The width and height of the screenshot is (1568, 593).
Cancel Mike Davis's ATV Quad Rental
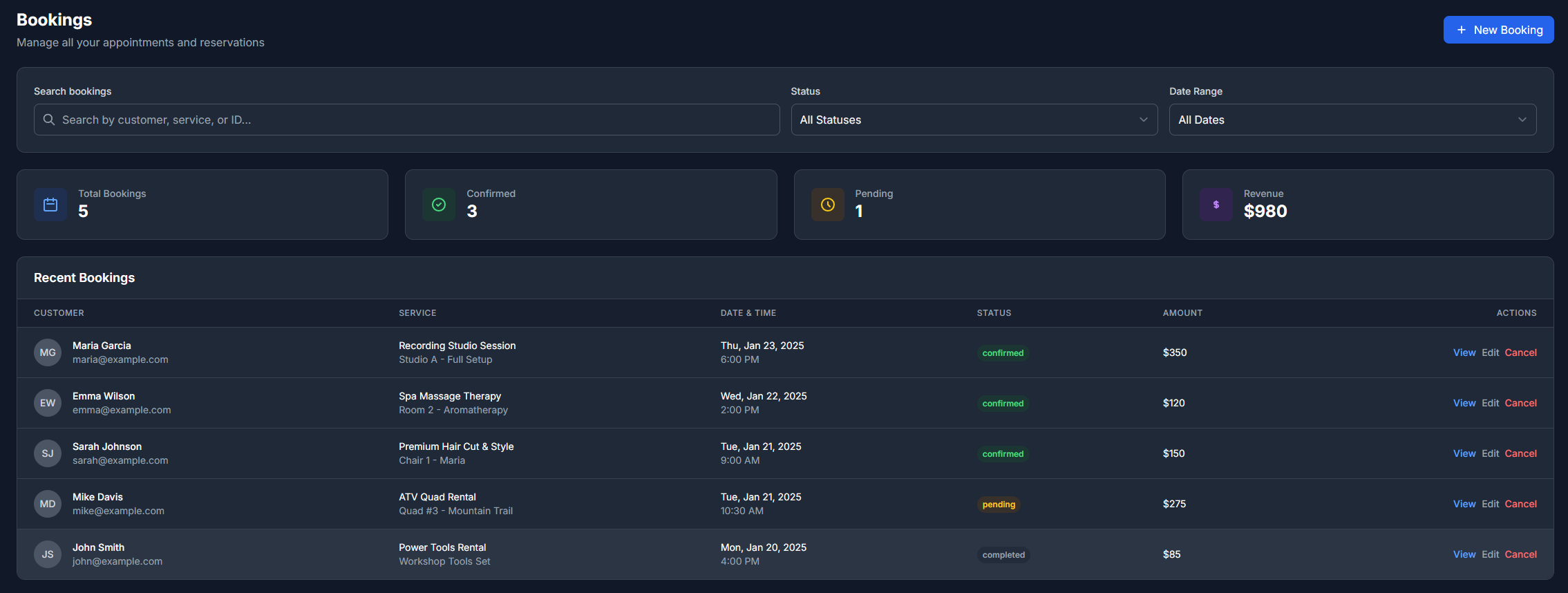coord(1520,504)
